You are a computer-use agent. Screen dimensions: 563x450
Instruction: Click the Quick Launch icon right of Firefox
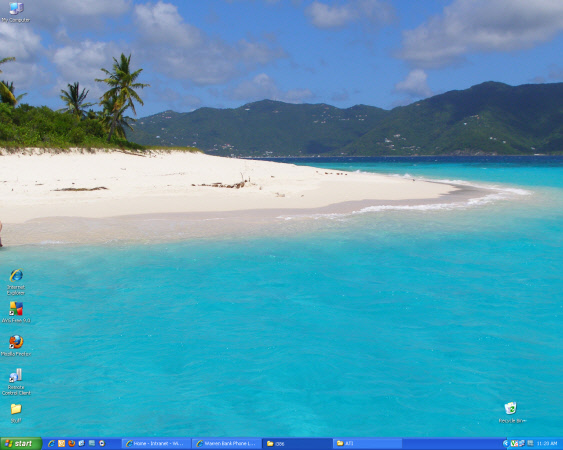click(82, 444)
